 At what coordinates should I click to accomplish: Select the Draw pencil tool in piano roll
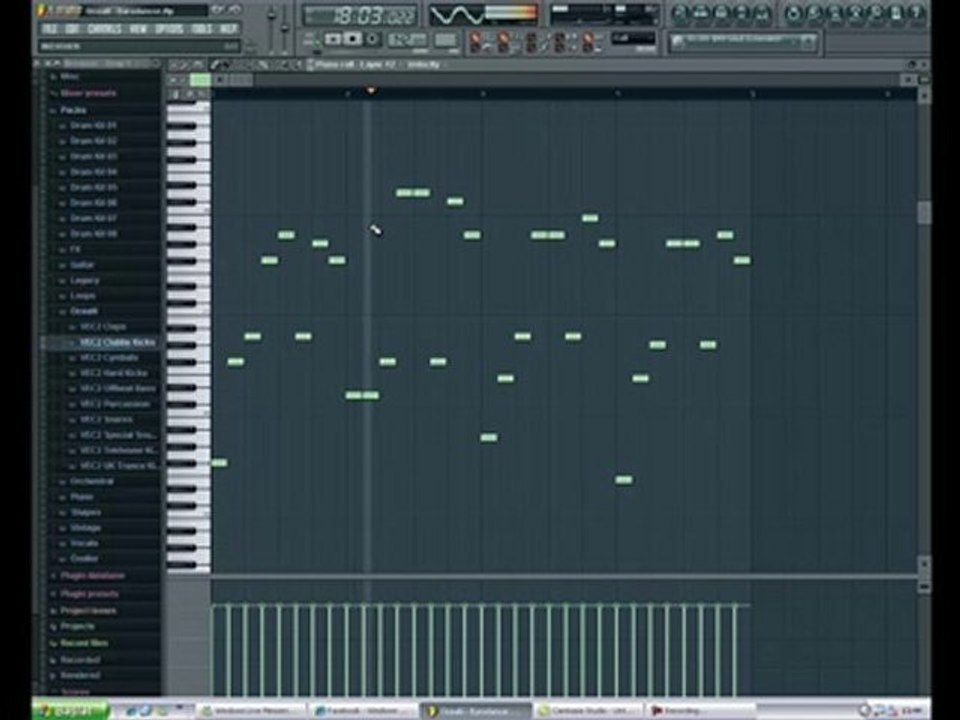click(216, 64)
